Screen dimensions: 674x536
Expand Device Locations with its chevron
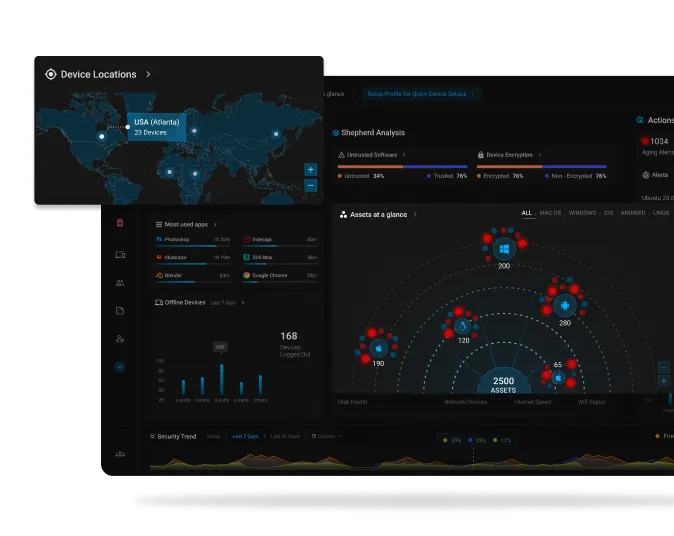tap(148, 74)
